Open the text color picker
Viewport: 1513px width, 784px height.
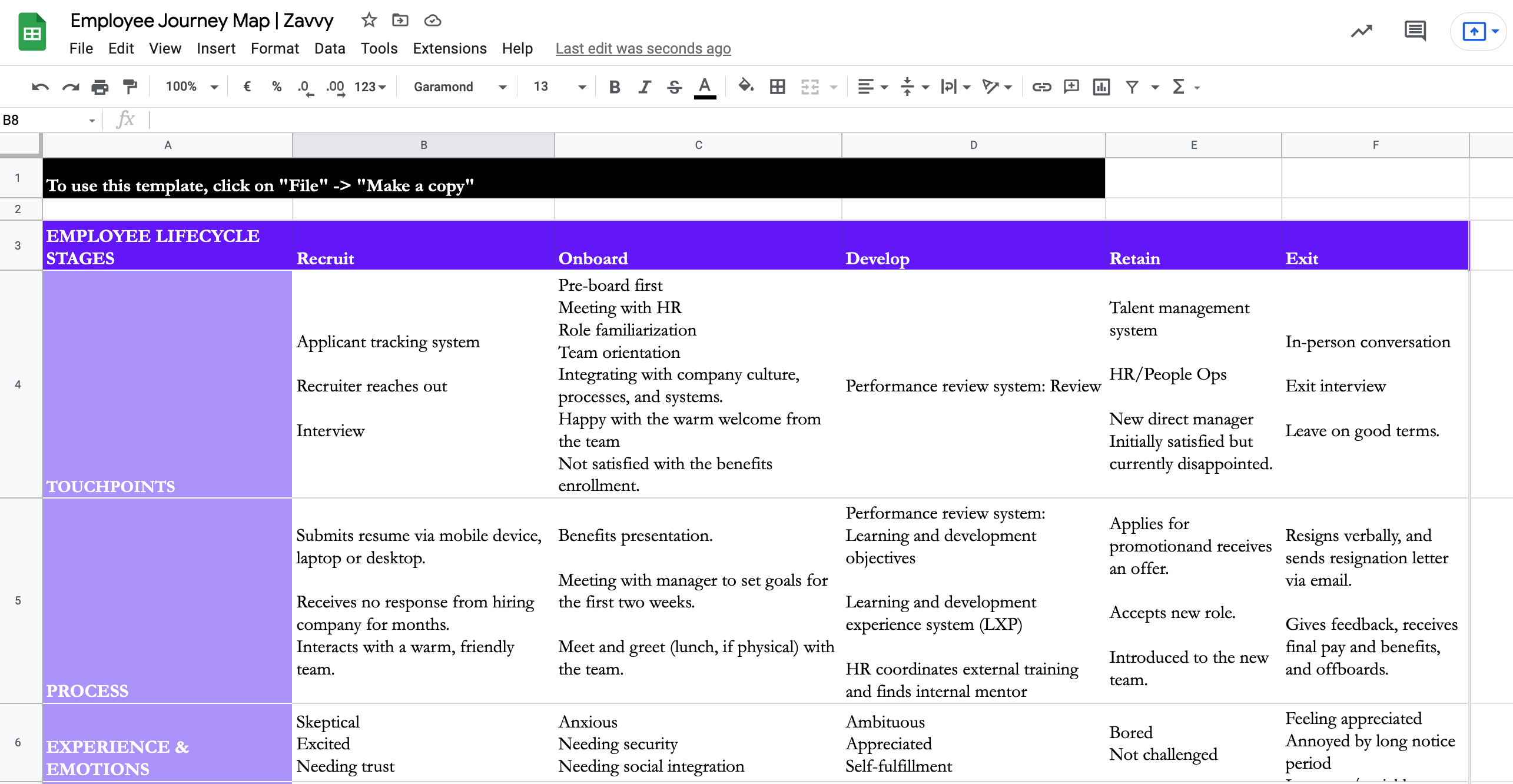pyautogui.click(x=704, y=87)
